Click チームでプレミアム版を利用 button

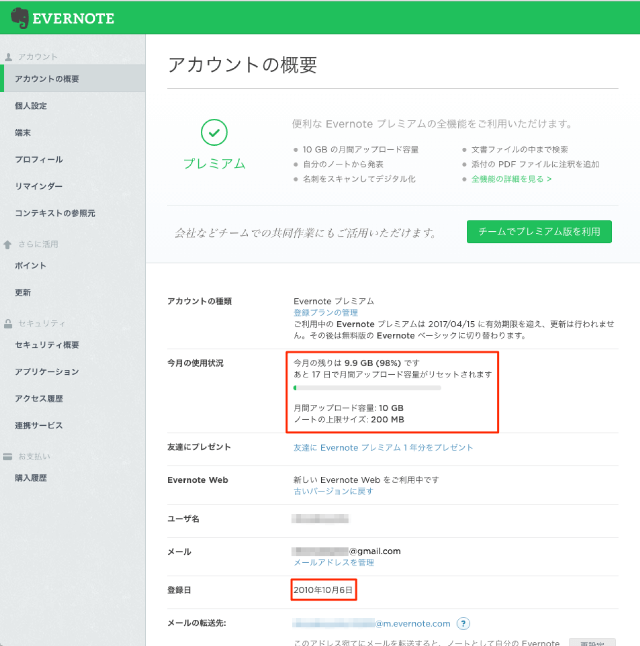tap(539, 232)
